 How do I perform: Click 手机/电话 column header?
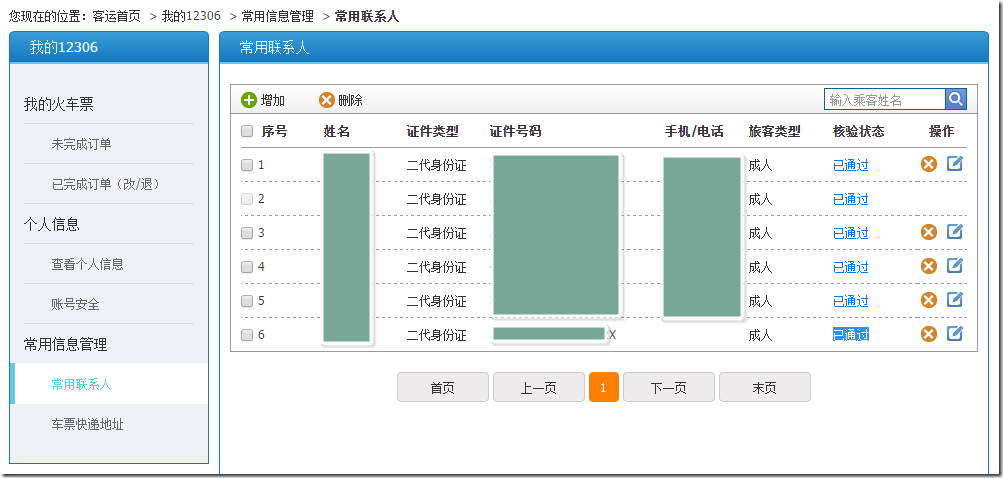pos(694,132)
